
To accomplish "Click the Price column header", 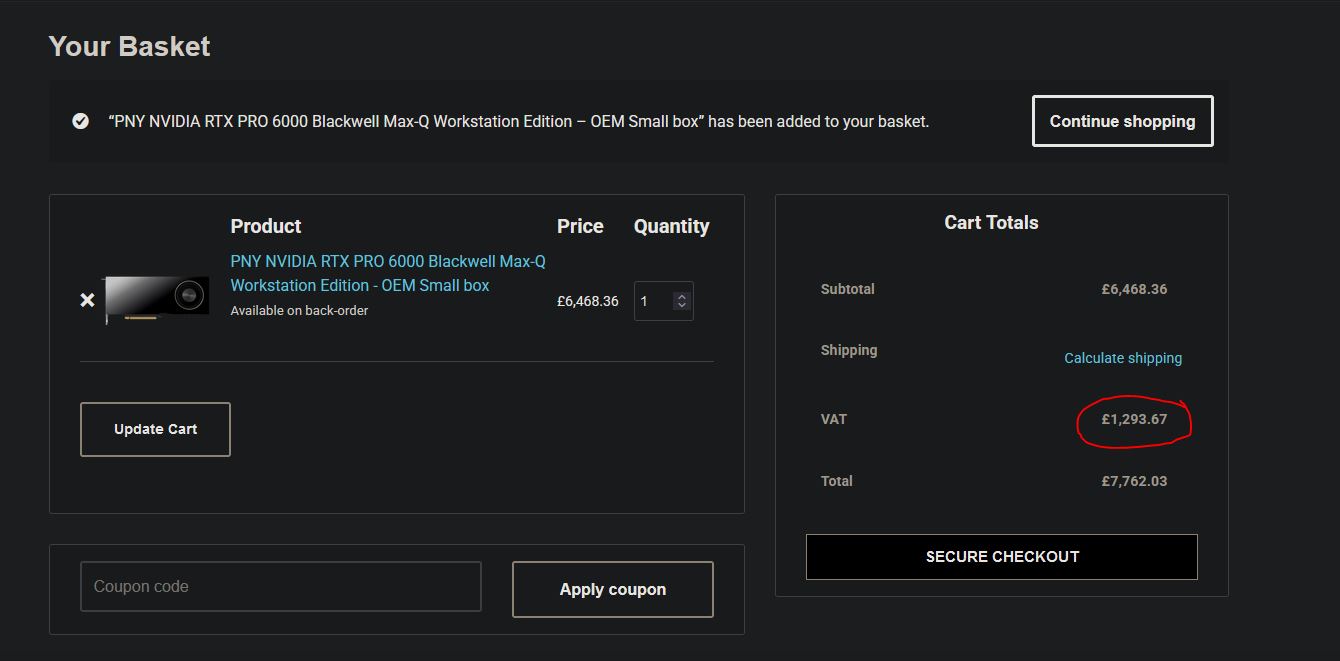I will coord(580,226).
